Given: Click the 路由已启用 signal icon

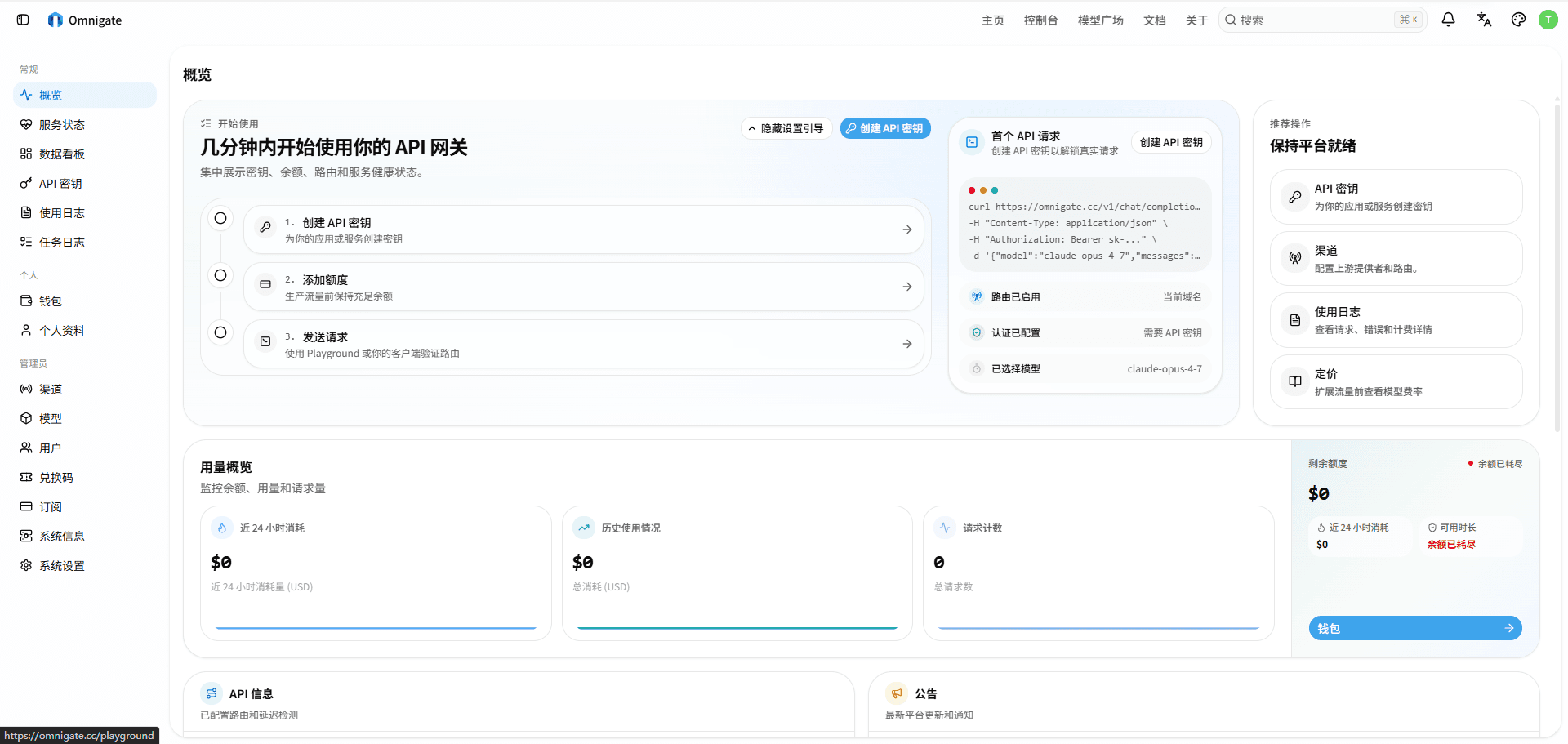Looking at the screenshot, I should point(977,296).
